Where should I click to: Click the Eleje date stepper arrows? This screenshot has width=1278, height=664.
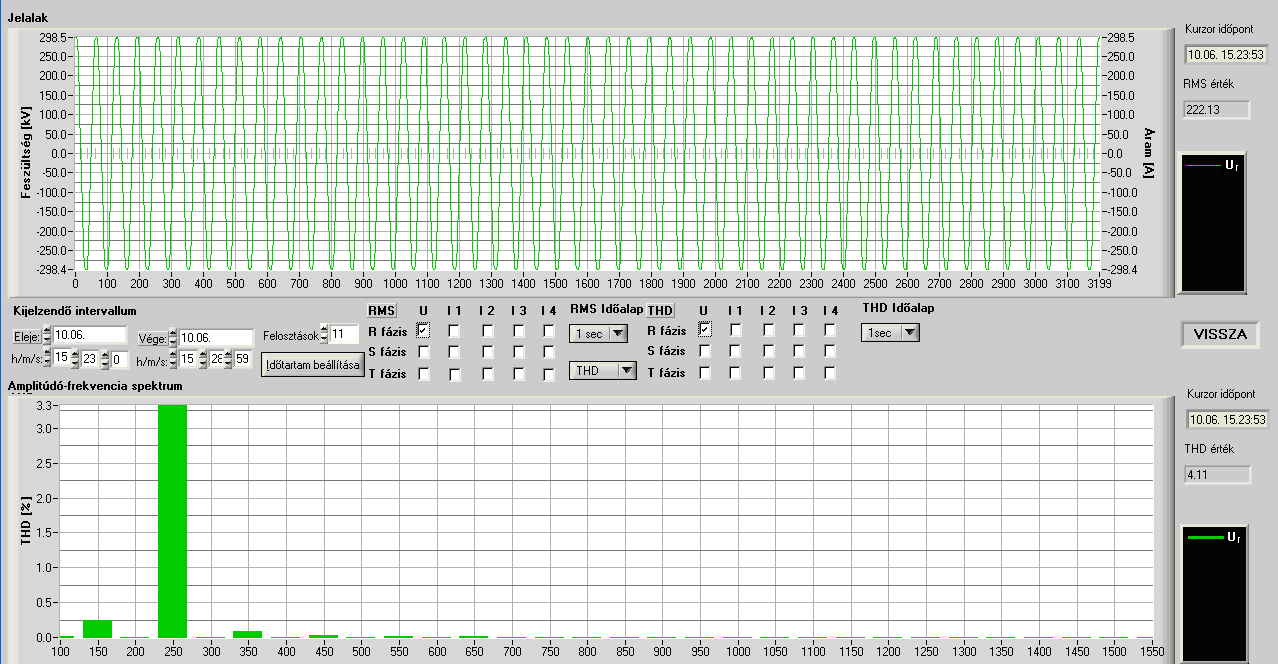(x=47, y=335)
